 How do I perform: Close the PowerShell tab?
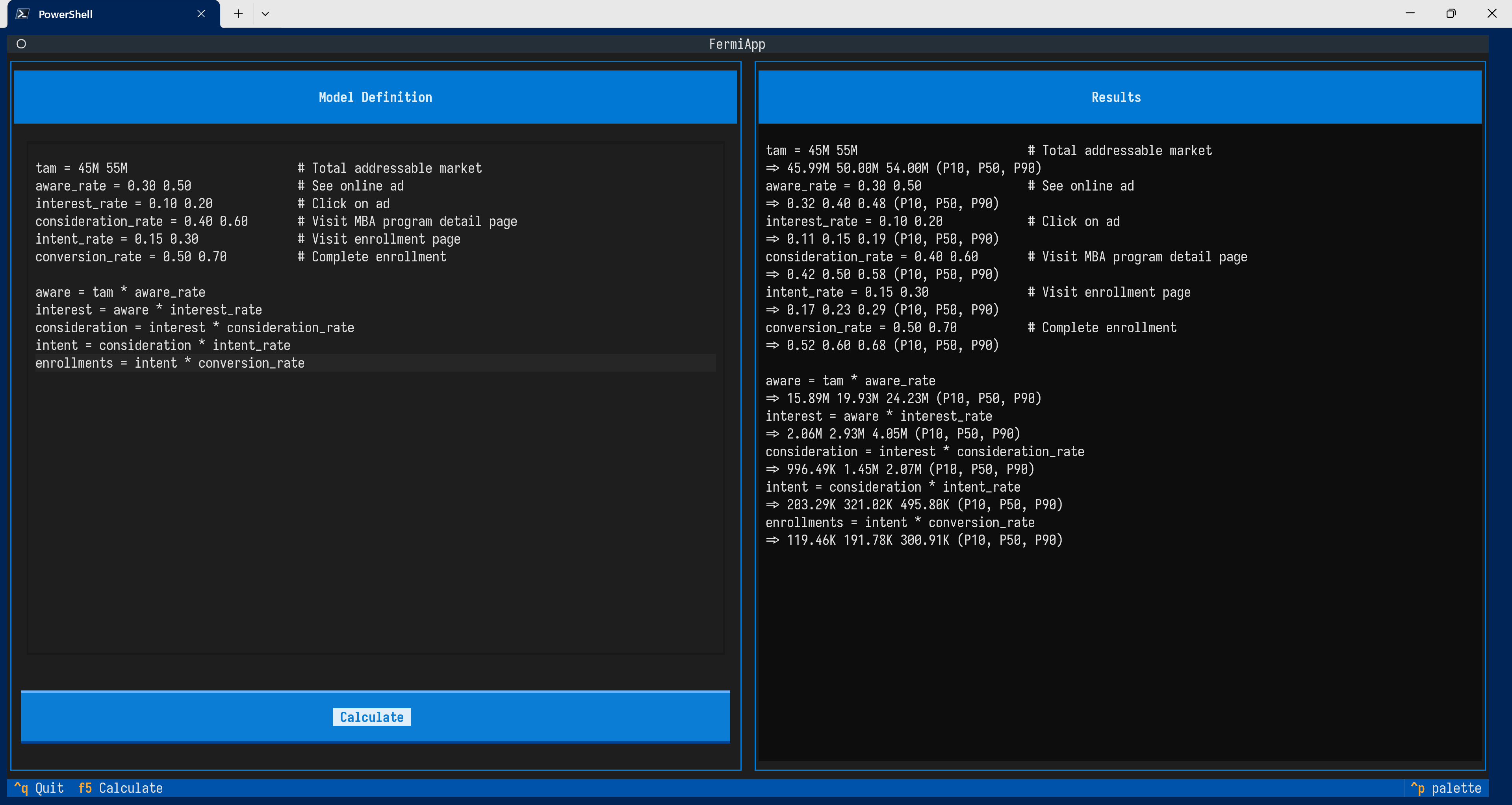click(x=201, y=14)
